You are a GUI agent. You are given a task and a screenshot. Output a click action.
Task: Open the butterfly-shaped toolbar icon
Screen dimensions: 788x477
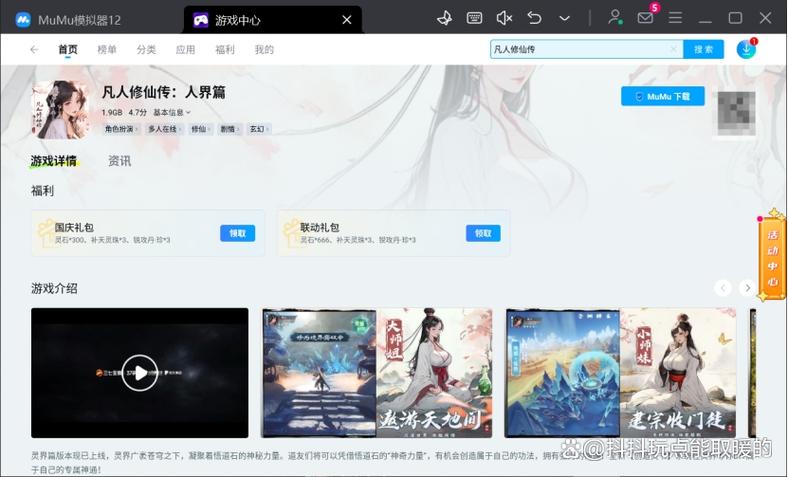coord(444,19)
